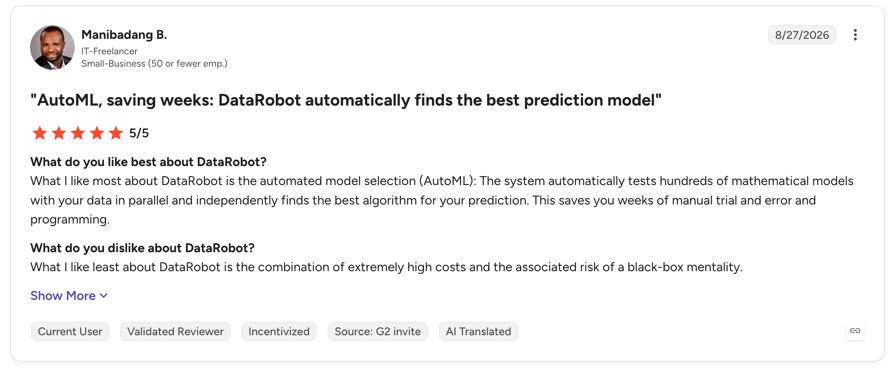894x371 pixels.
Task: Click the third red rating star
Action: pos(78,133)
